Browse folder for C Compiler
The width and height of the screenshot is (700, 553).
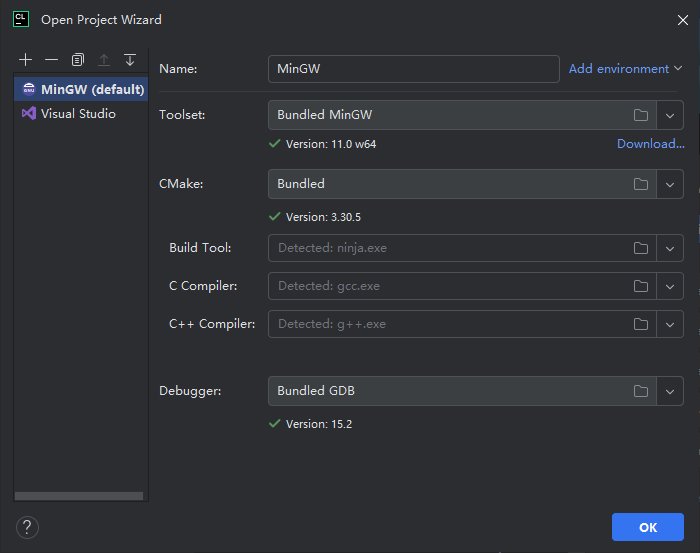tap(641, 286)
